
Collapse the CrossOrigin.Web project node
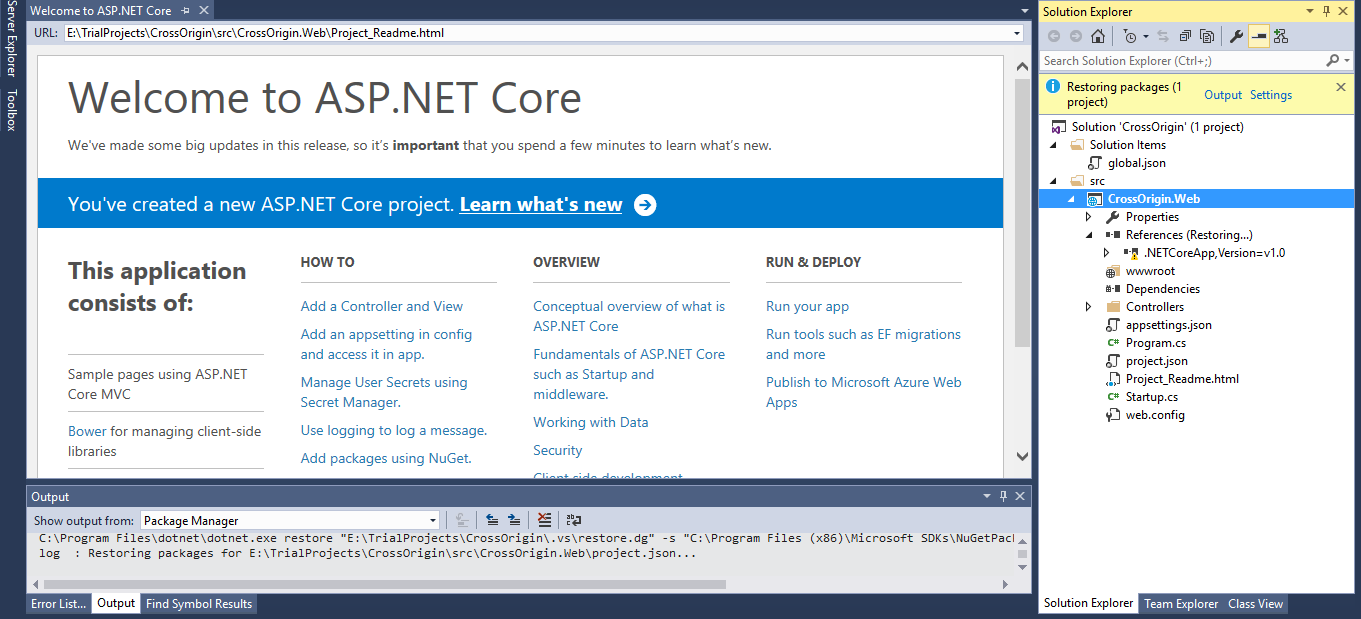pos(1071,199)
